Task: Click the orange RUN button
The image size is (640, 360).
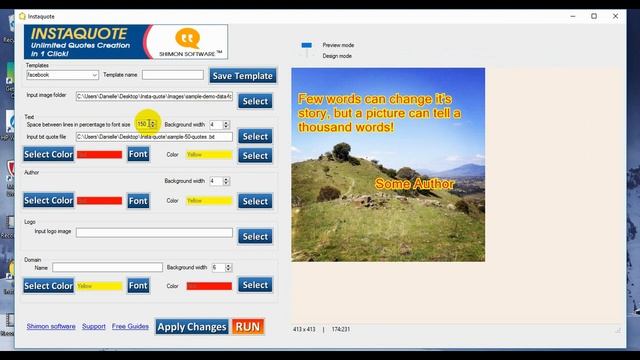Action: coord(248,327)
